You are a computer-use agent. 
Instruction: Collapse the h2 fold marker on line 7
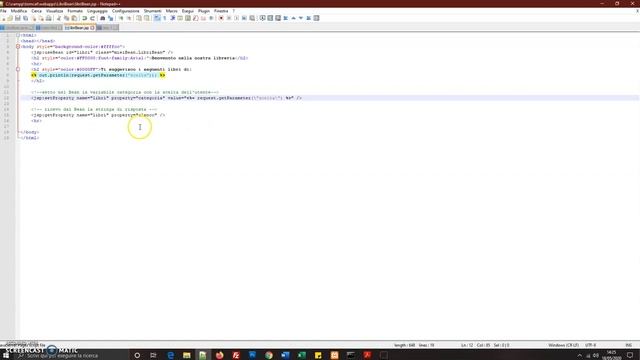point(18,69)
